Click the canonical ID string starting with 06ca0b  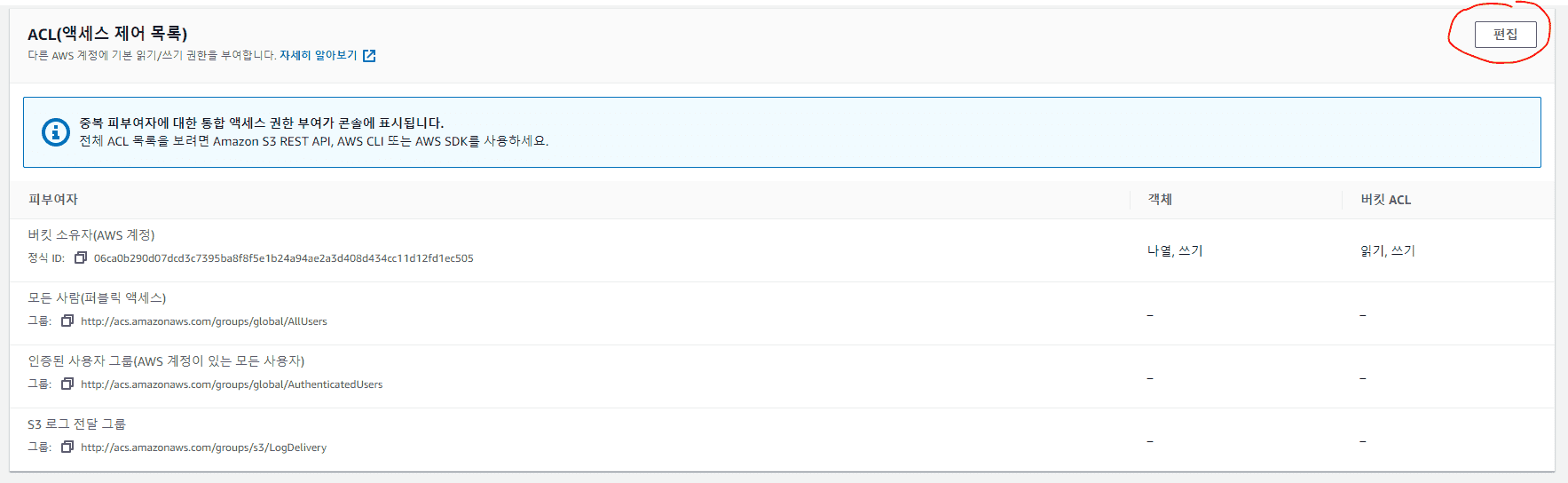click(284, 258)
